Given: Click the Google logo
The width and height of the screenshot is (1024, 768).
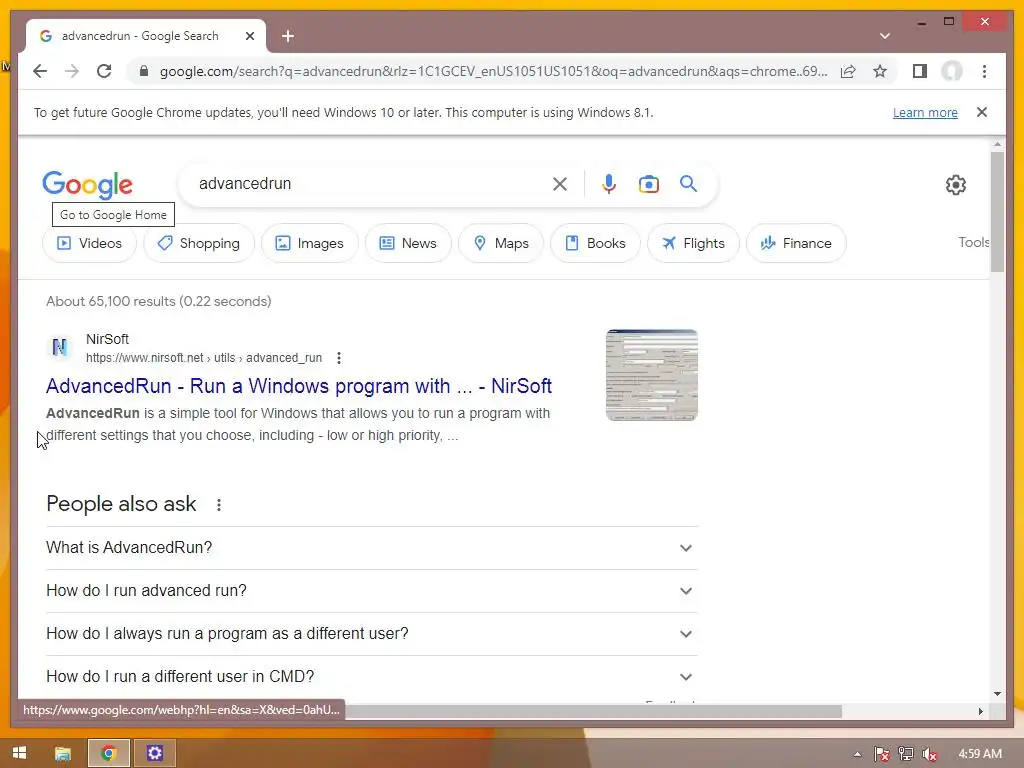Looking at the screenshot, I should tap(88, 185).
